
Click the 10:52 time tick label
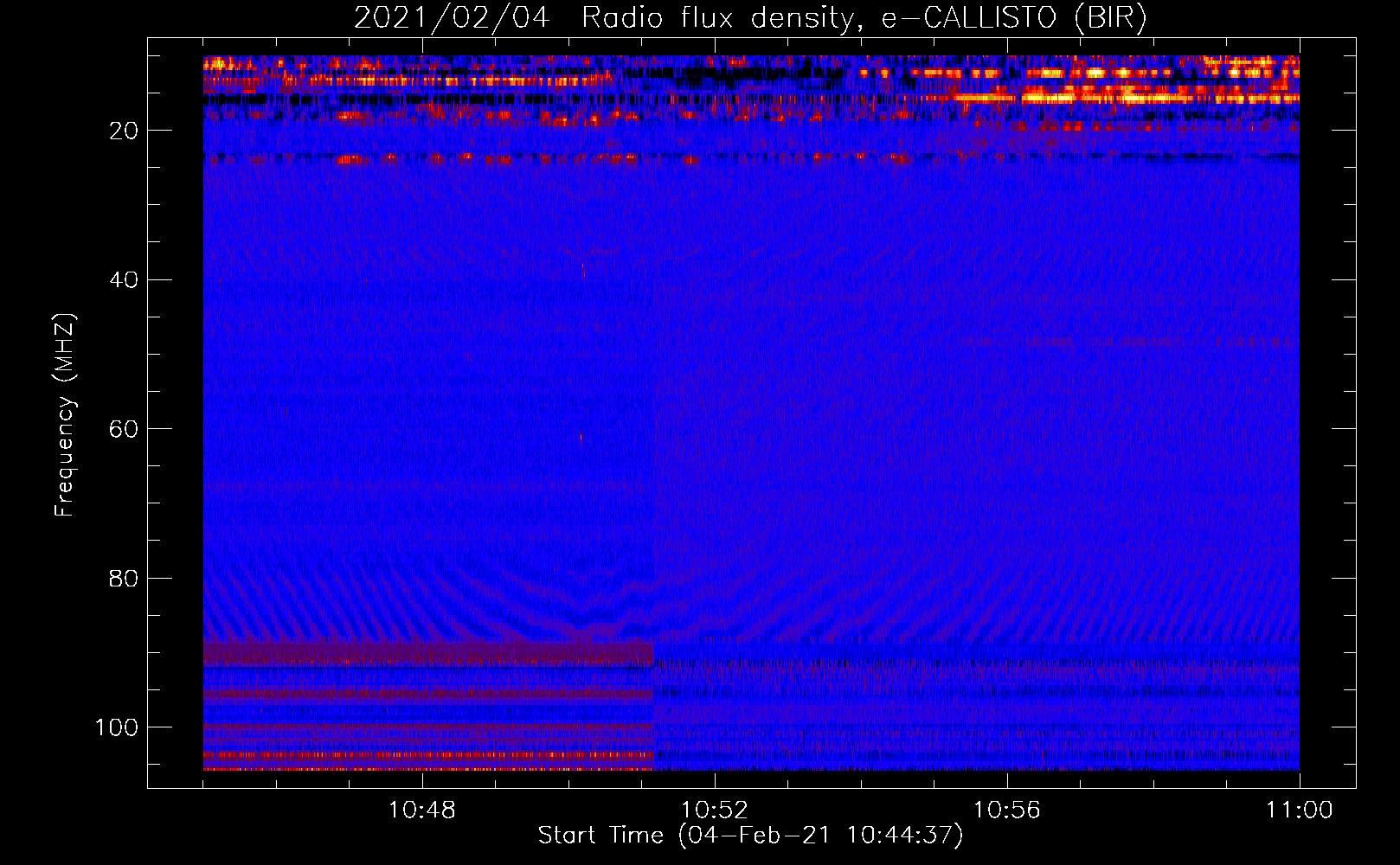(714, 811)
